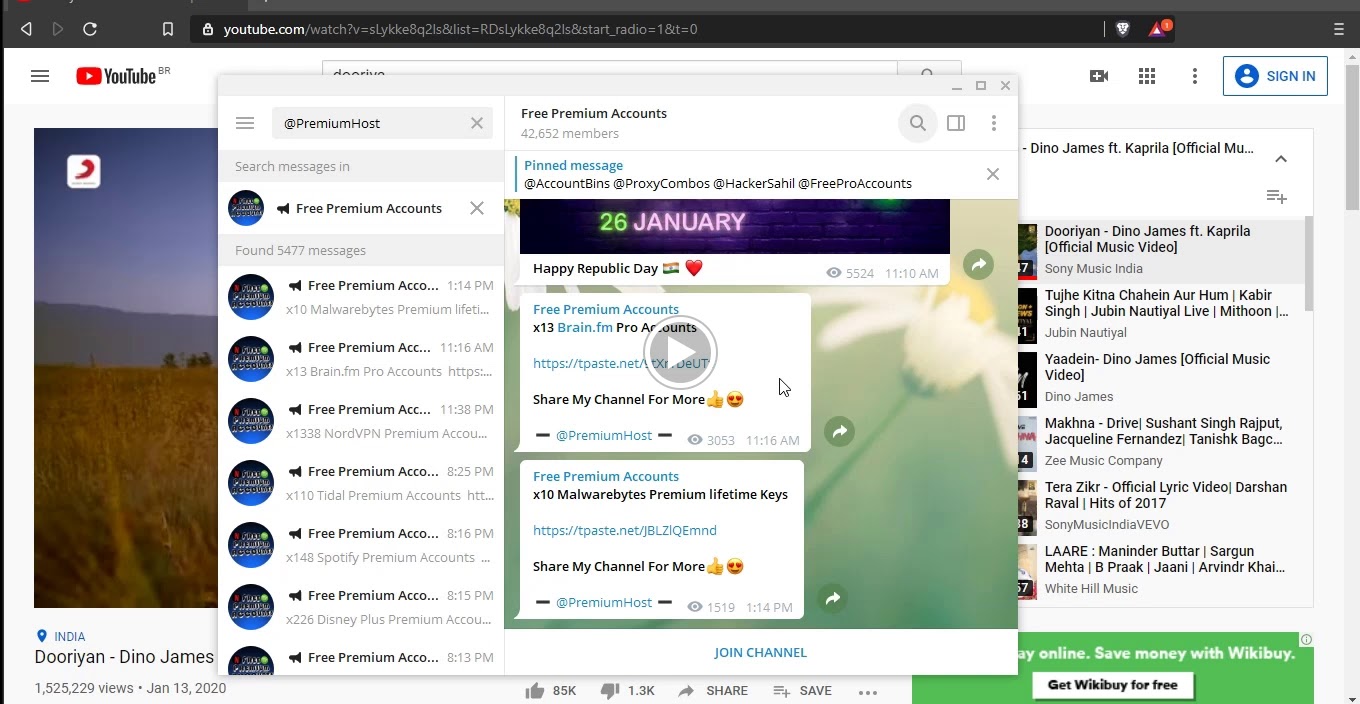This screenshot has width=1360, height=704.
Task: Go forward in the browser
Action: [58, 29]
